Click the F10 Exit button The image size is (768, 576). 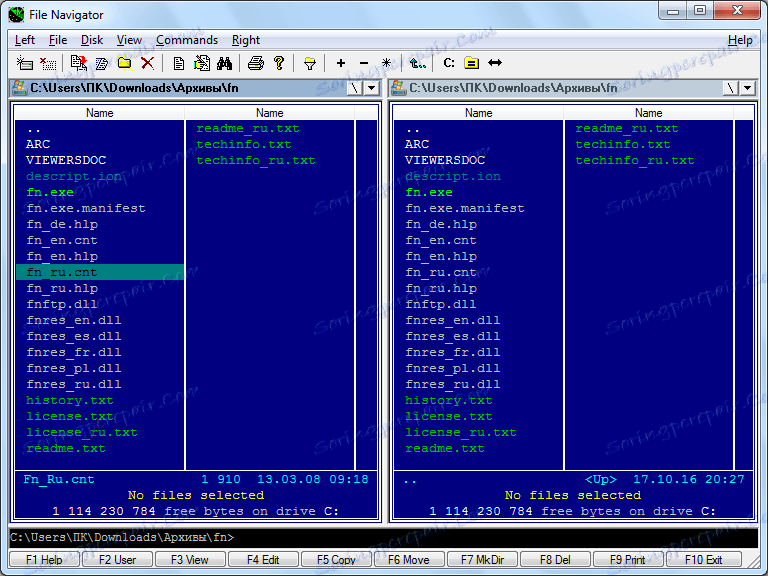click(703, 559)
